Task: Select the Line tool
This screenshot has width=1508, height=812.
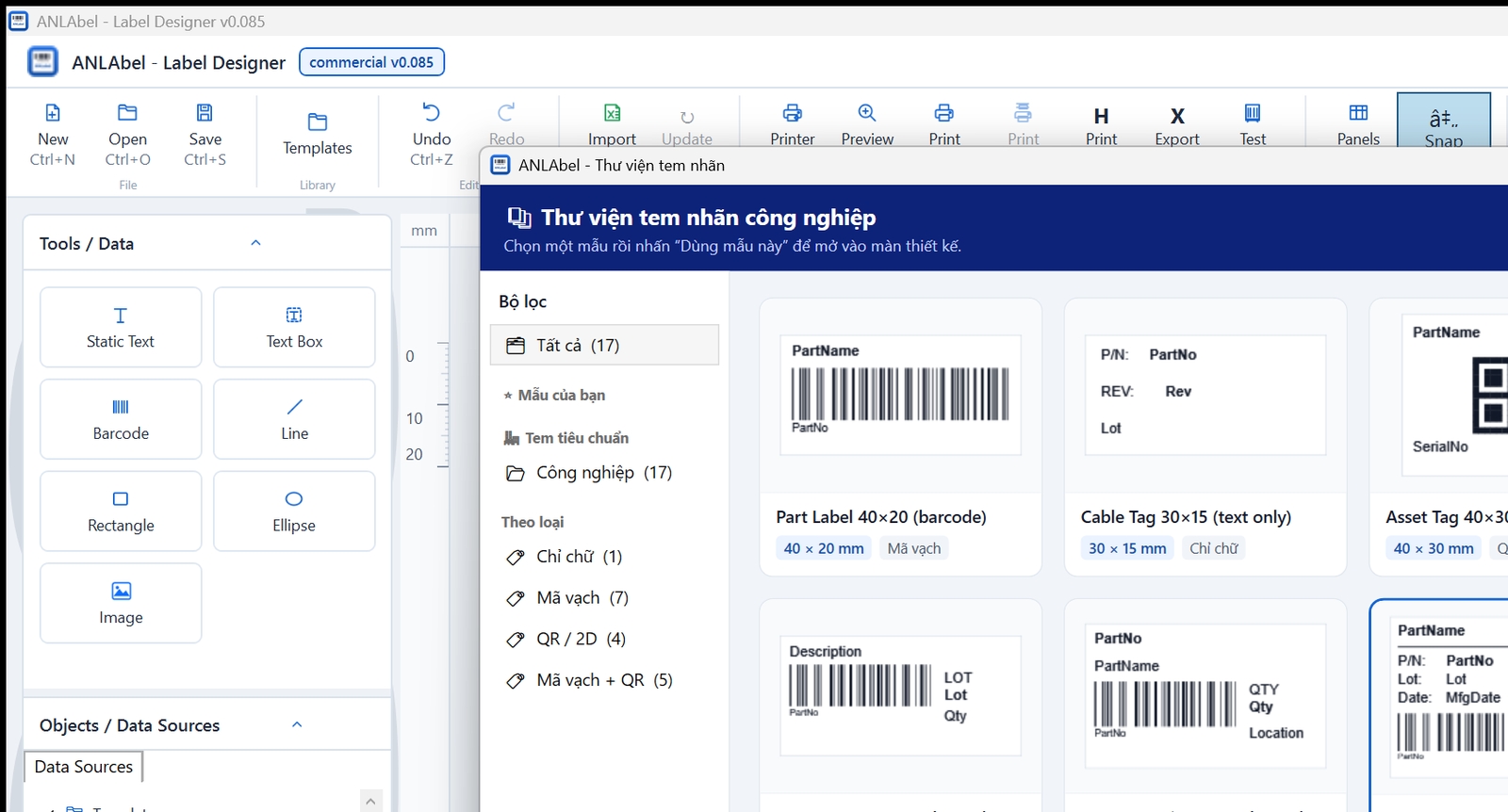Action: click(x=294, y=419)
